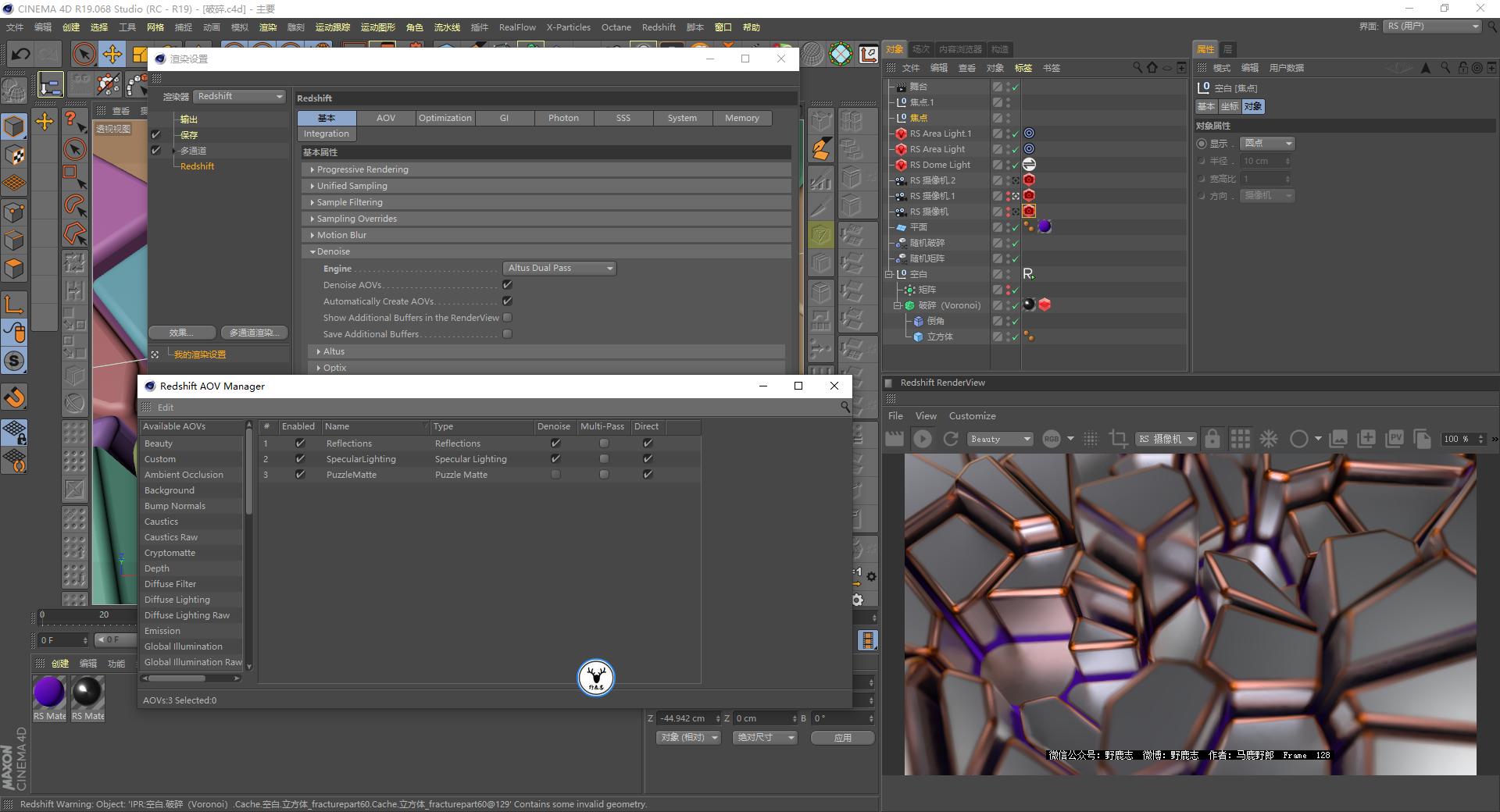
Task: Activate the crop region tool in RenderView
Action: pos(1118,439)
